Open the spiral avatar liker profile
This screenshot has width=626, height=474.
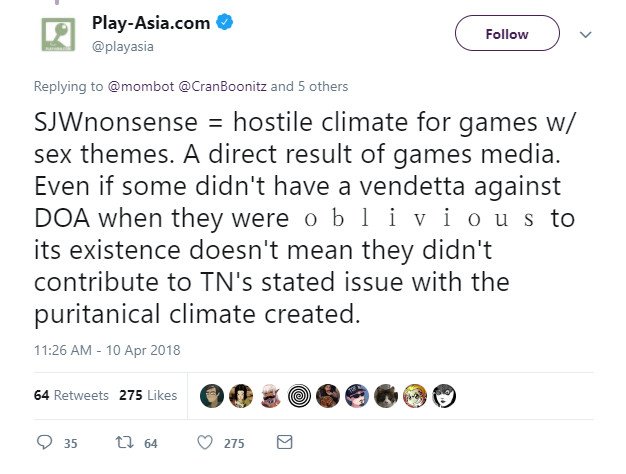point(299,396)
